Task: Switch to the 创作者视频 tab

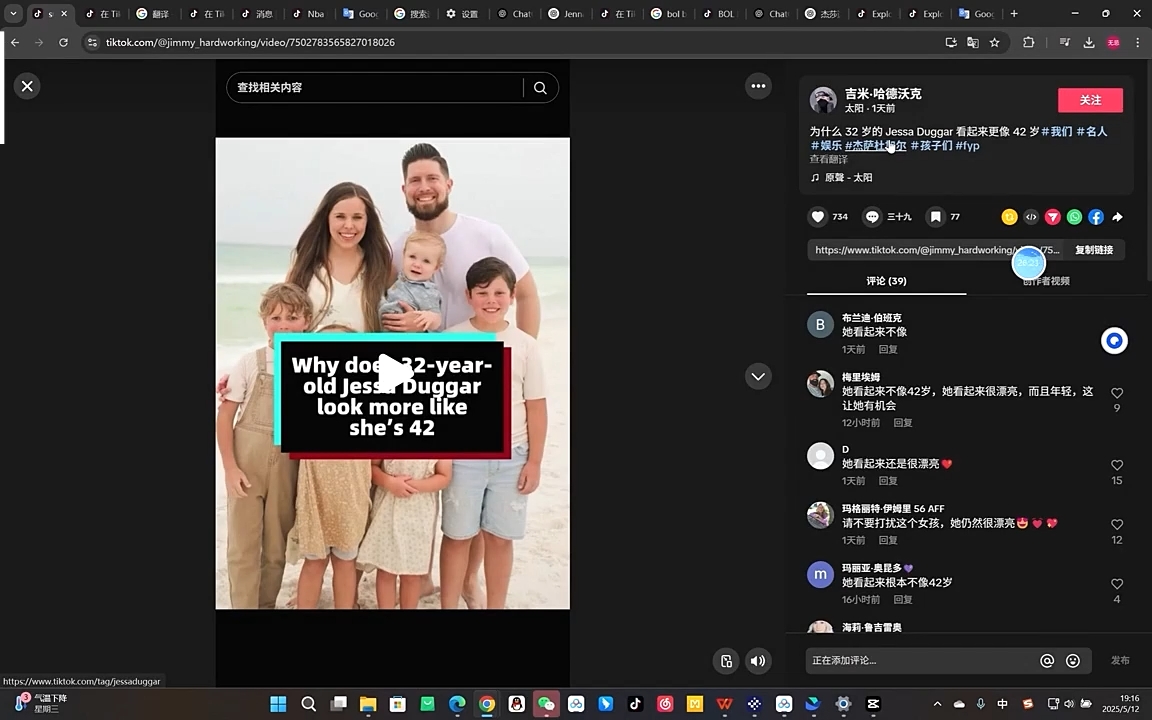Action: click(1046, 281)
